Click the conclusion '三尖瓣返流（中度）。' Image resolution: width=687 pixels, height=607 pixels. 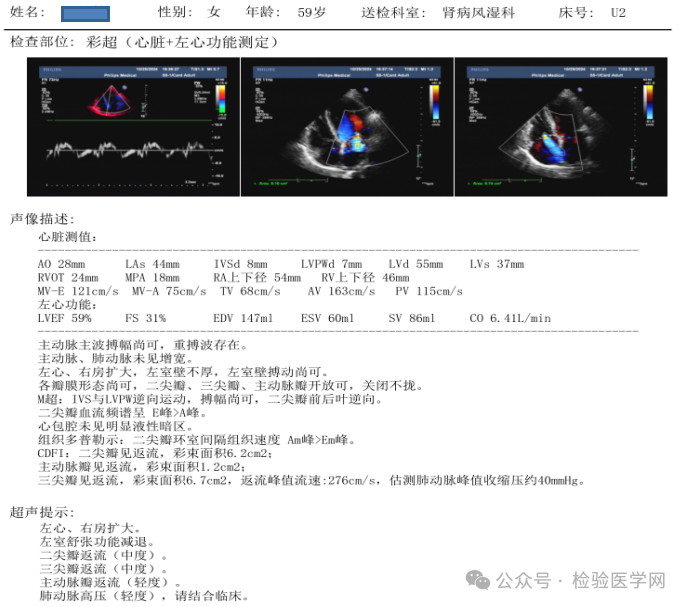coord(104,569)
